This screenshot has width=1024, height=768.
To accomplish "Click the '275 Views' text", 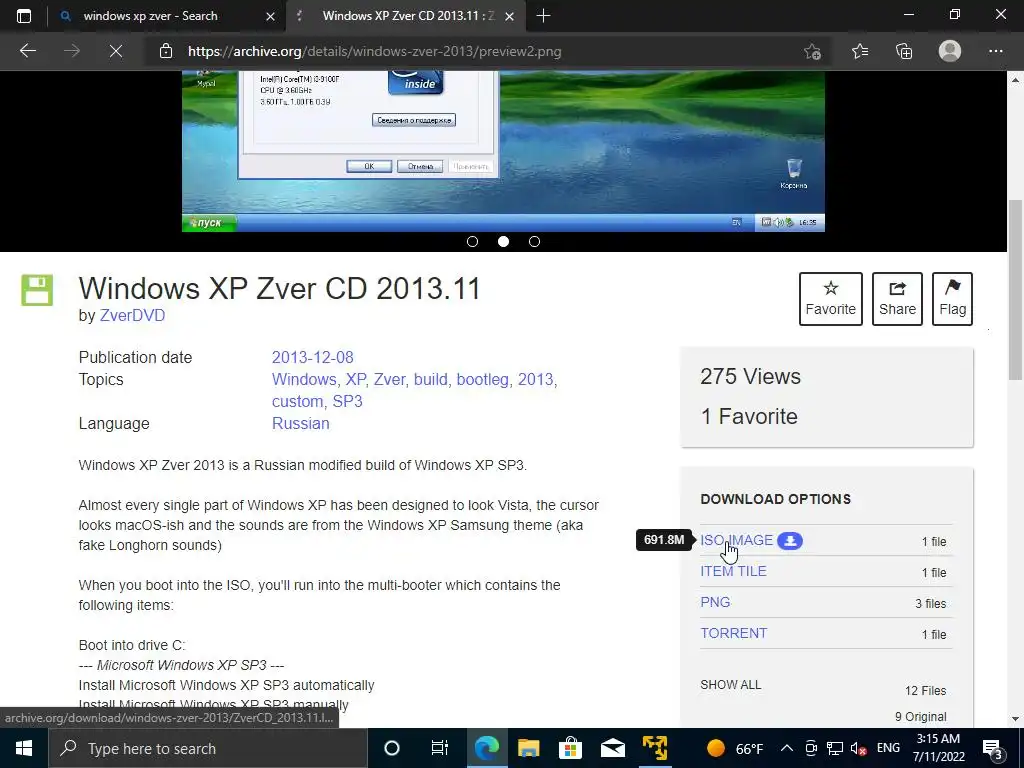I will point(750,376).
